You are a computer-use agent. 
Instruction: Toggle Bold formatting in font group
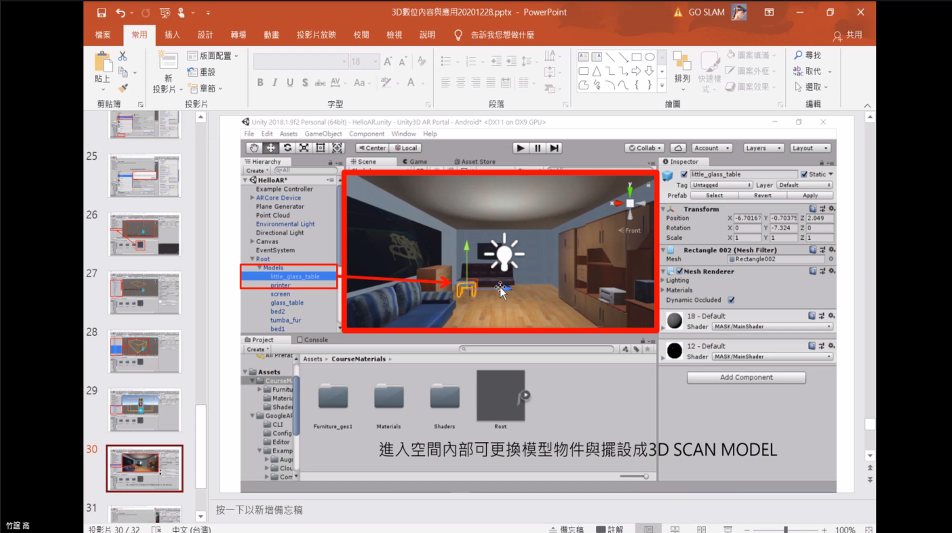click(260, 83)
